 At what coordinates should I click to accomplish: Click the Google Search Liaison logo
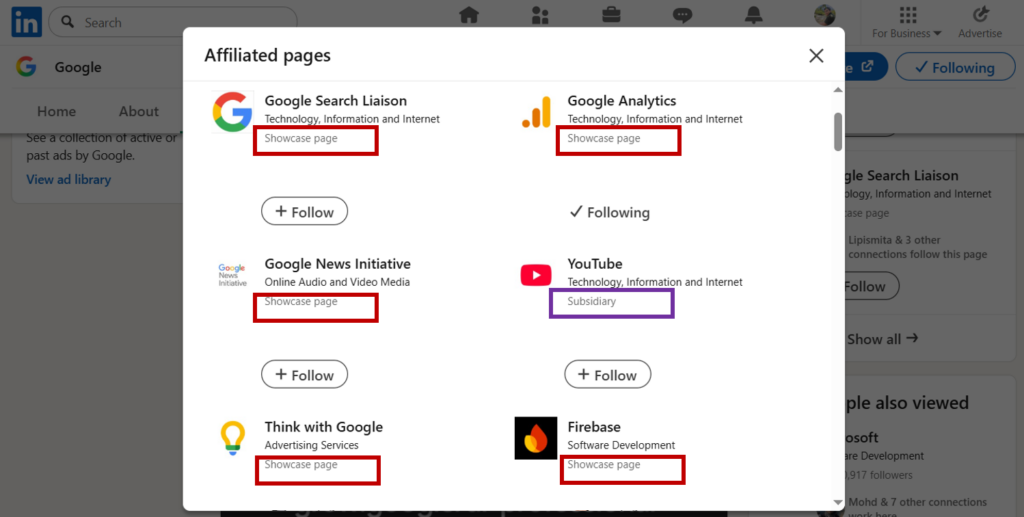point(232,112)
